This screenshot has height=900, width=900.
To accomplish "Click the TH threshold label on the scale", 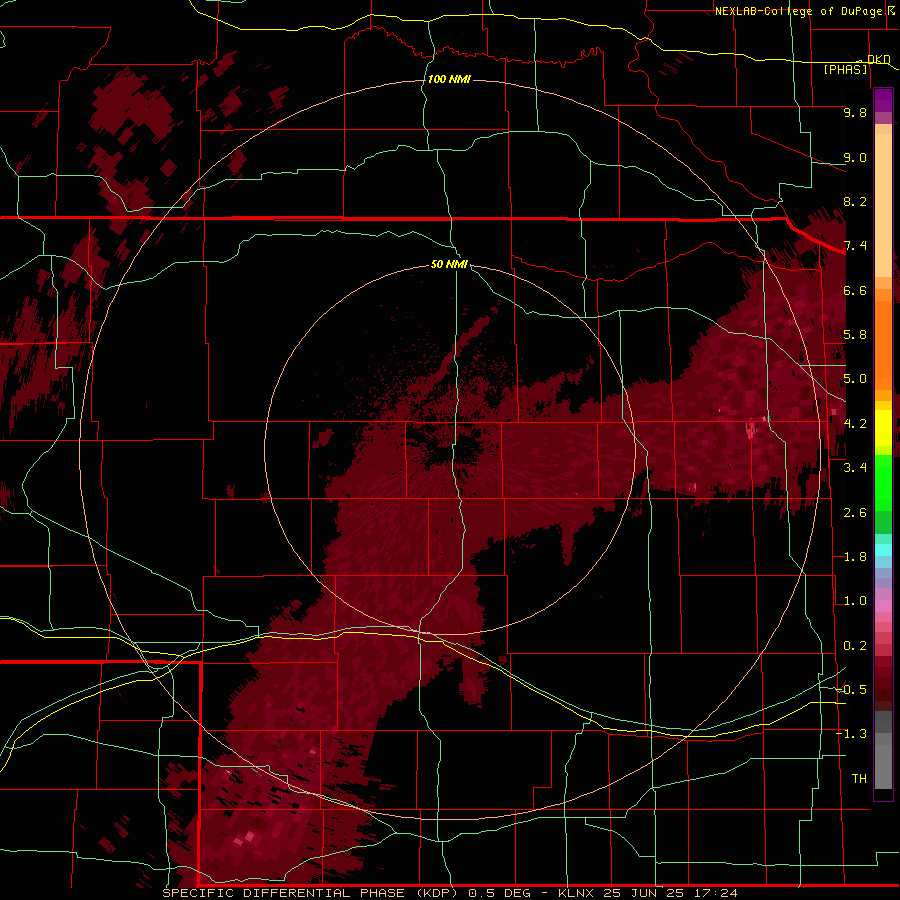I will point(859,779).
